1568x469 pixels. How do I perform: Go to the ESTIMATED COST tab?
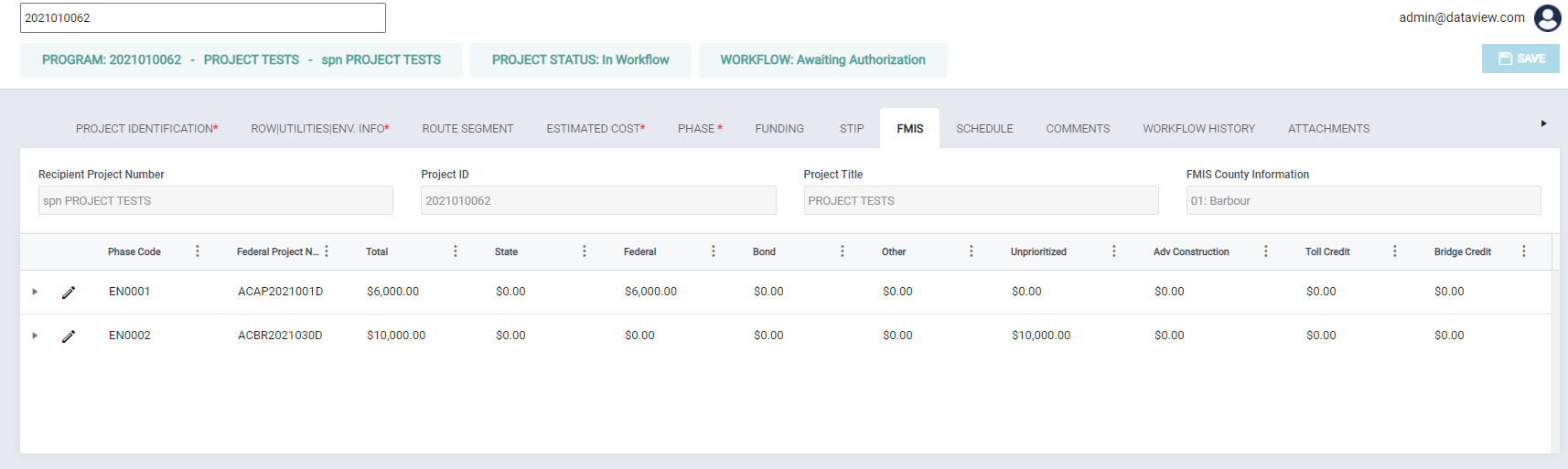(x=596, y=129)
